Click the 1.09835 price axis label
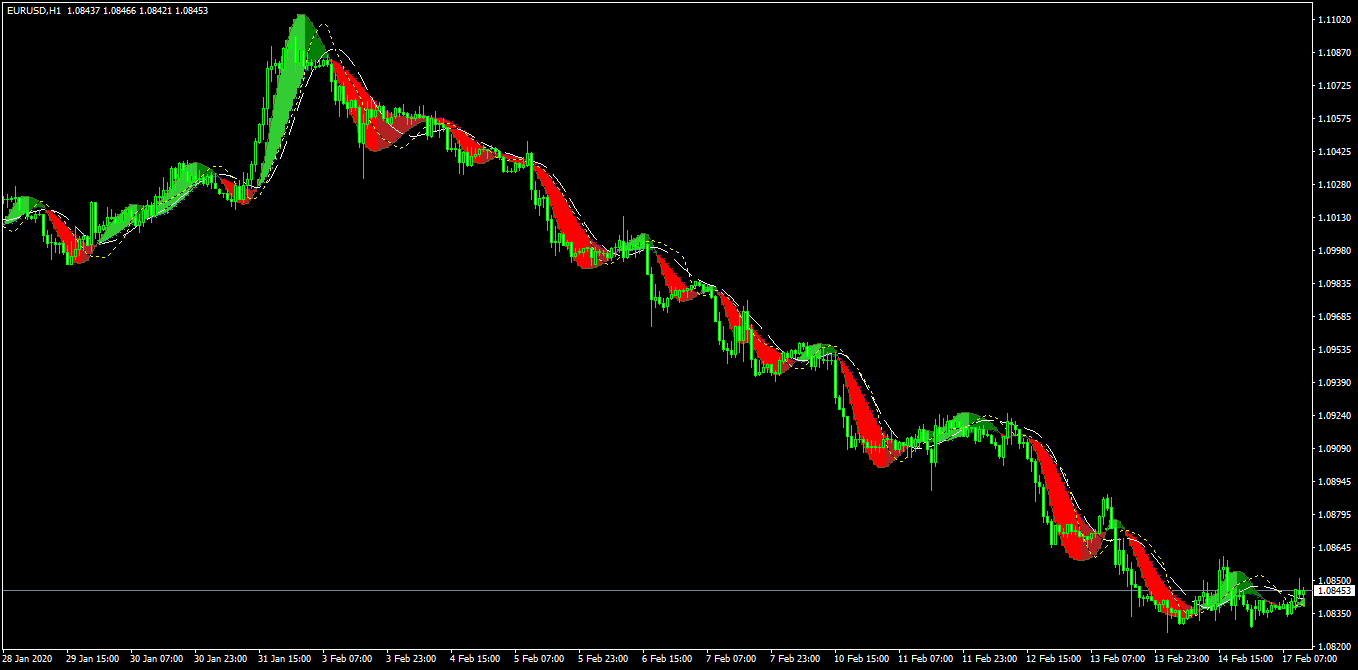 point(1336,284)
